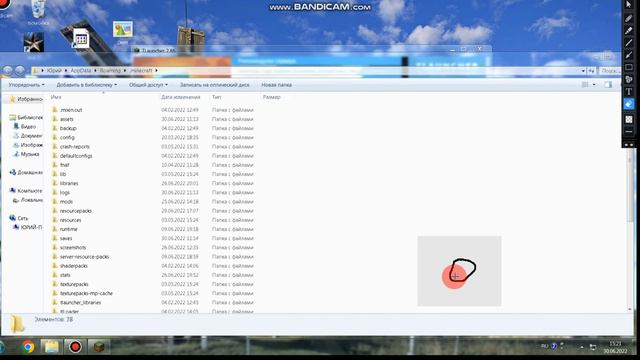
Task: Select the backup folder
Action: pos(68,128)
